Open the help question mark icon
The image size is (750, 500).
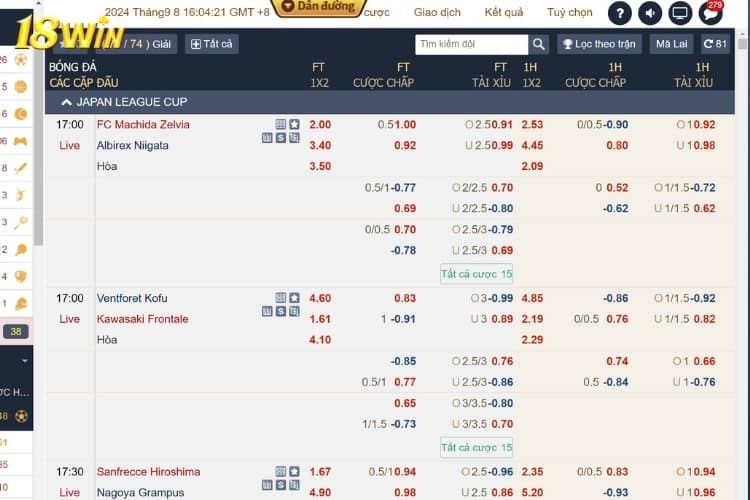tap(619, 13)
